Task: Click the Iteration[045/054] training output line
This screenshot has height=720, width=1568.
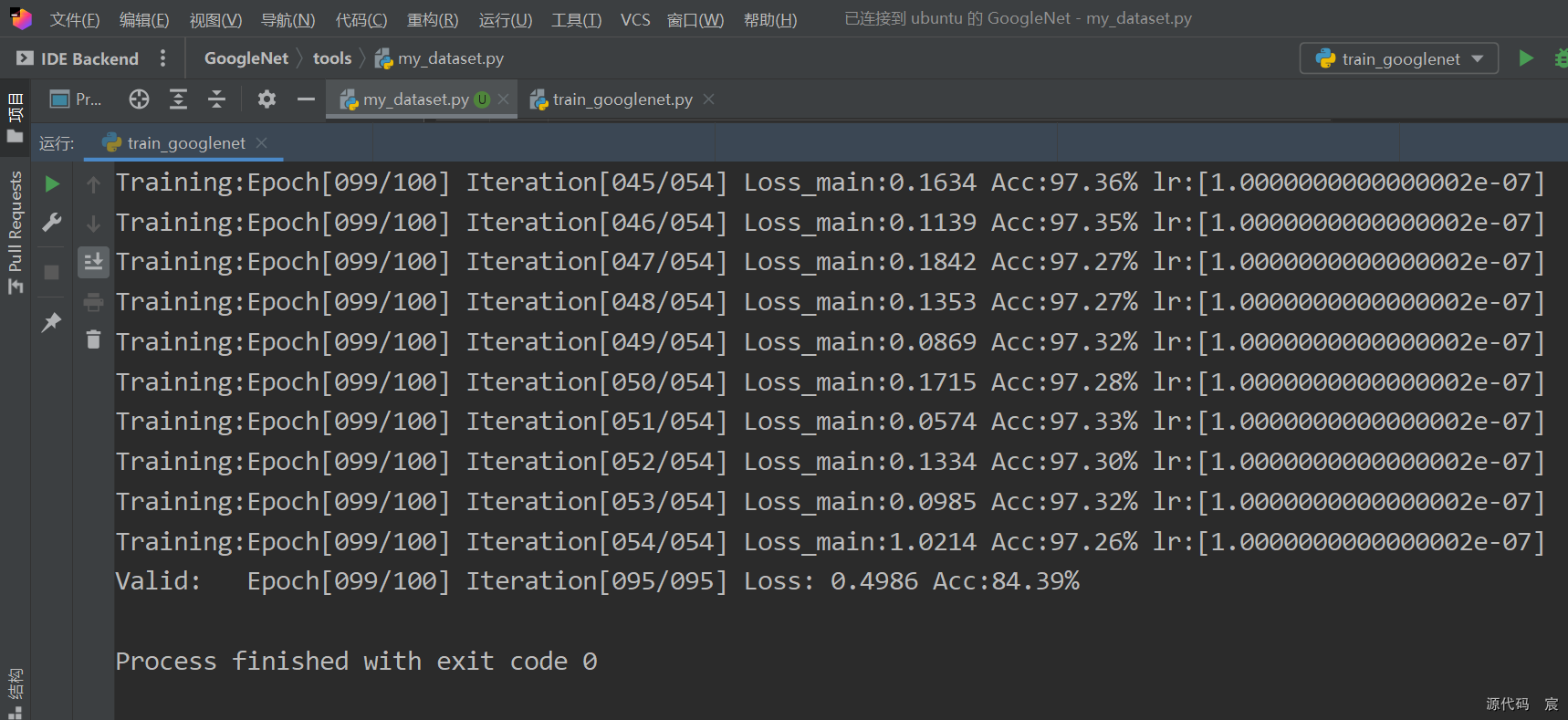Action: [830, 183]
